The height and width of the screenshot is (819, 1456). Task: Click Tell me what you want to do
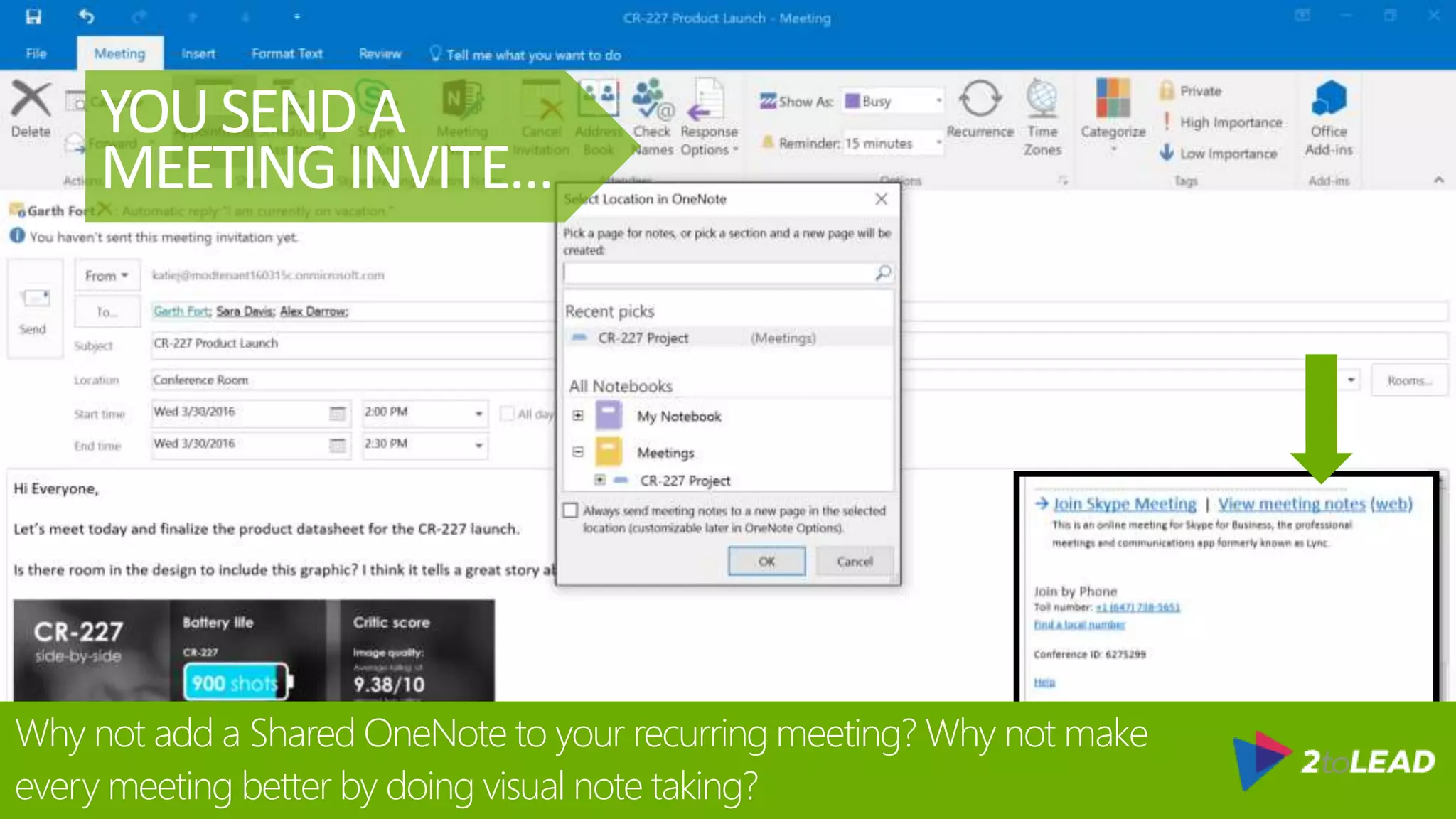coord(525,55)
